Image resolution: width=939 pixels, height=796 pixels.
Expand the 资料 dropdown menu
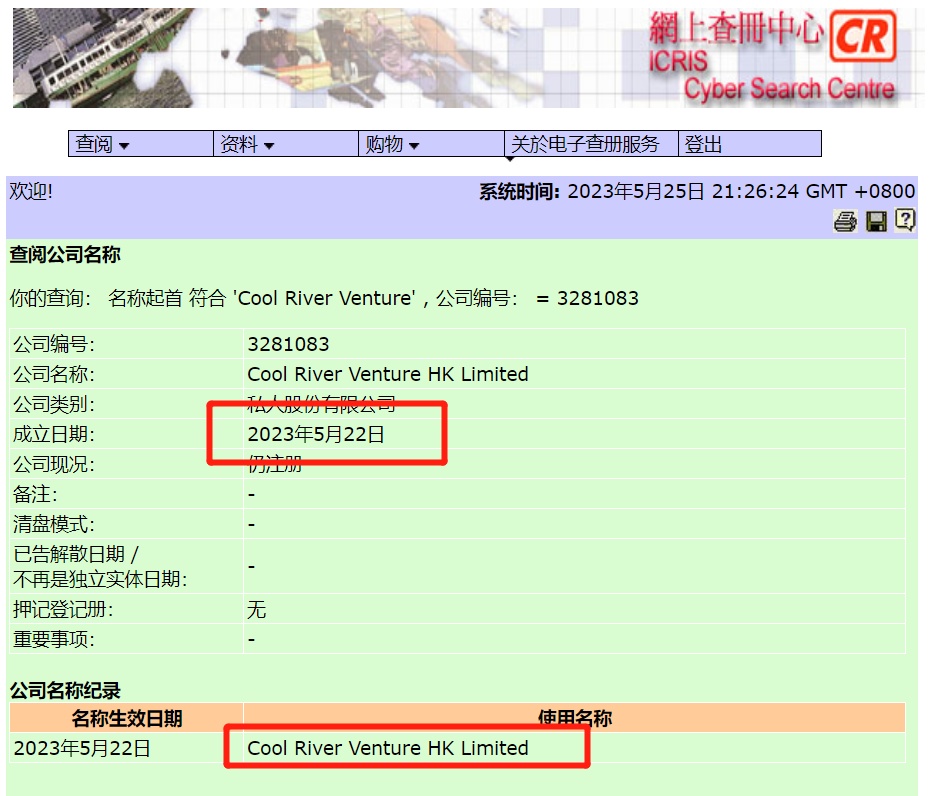point(286,144)
